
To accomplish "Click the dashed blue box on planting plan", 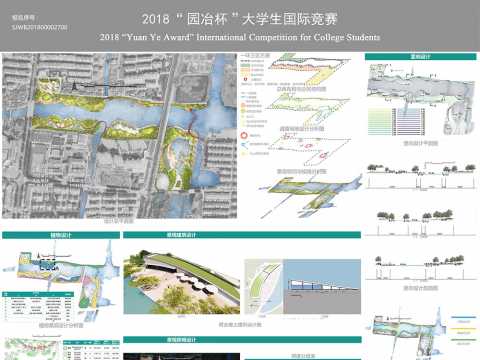I will pos(47,265).
